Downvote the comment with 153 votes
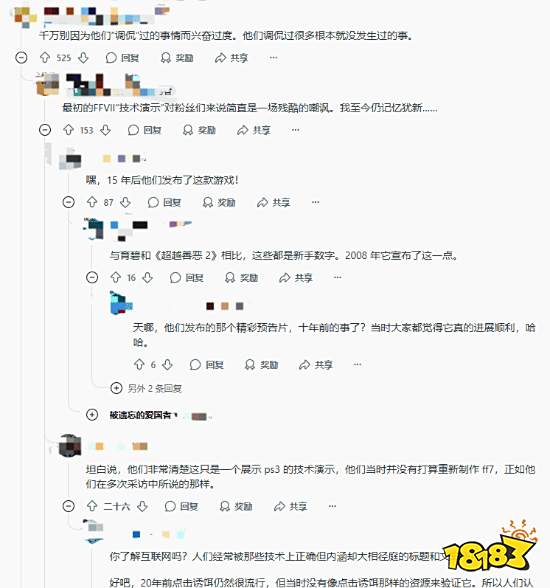Viewport: 550px width, 588px height. tap(106, 130)
